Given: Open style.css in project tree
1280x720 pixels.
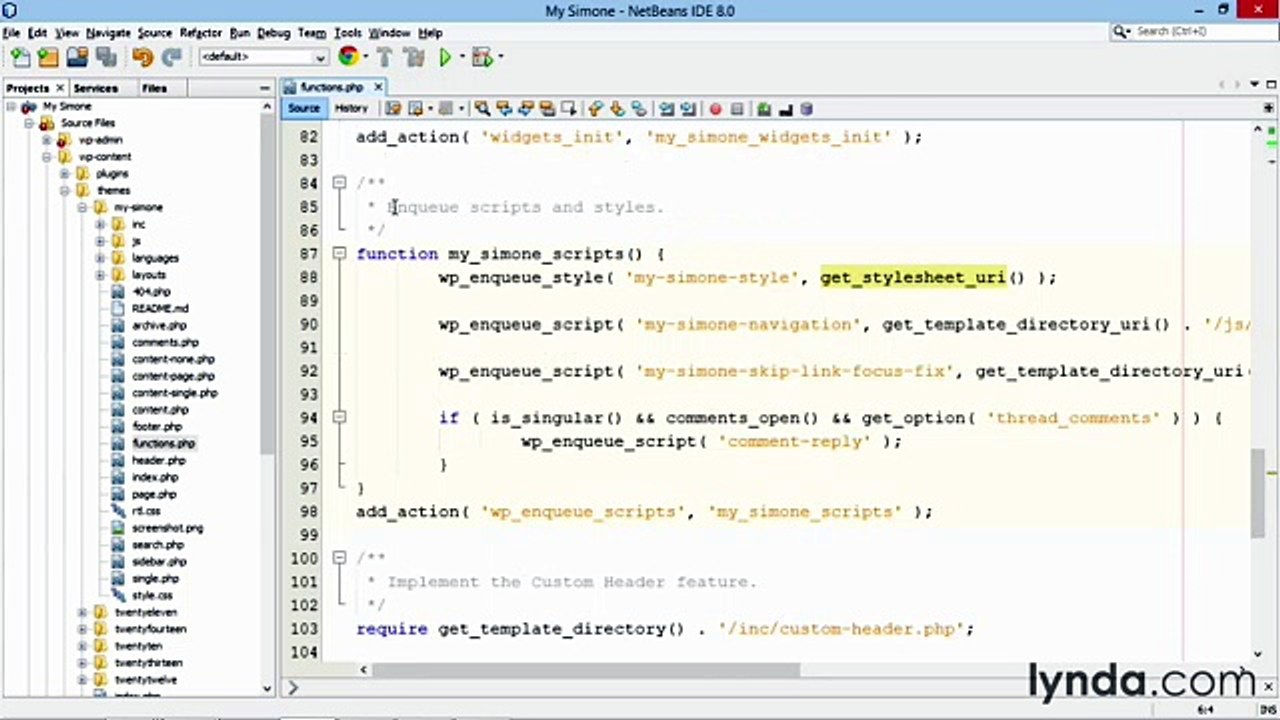Looking at the screenshot, I should click(151, 595).
